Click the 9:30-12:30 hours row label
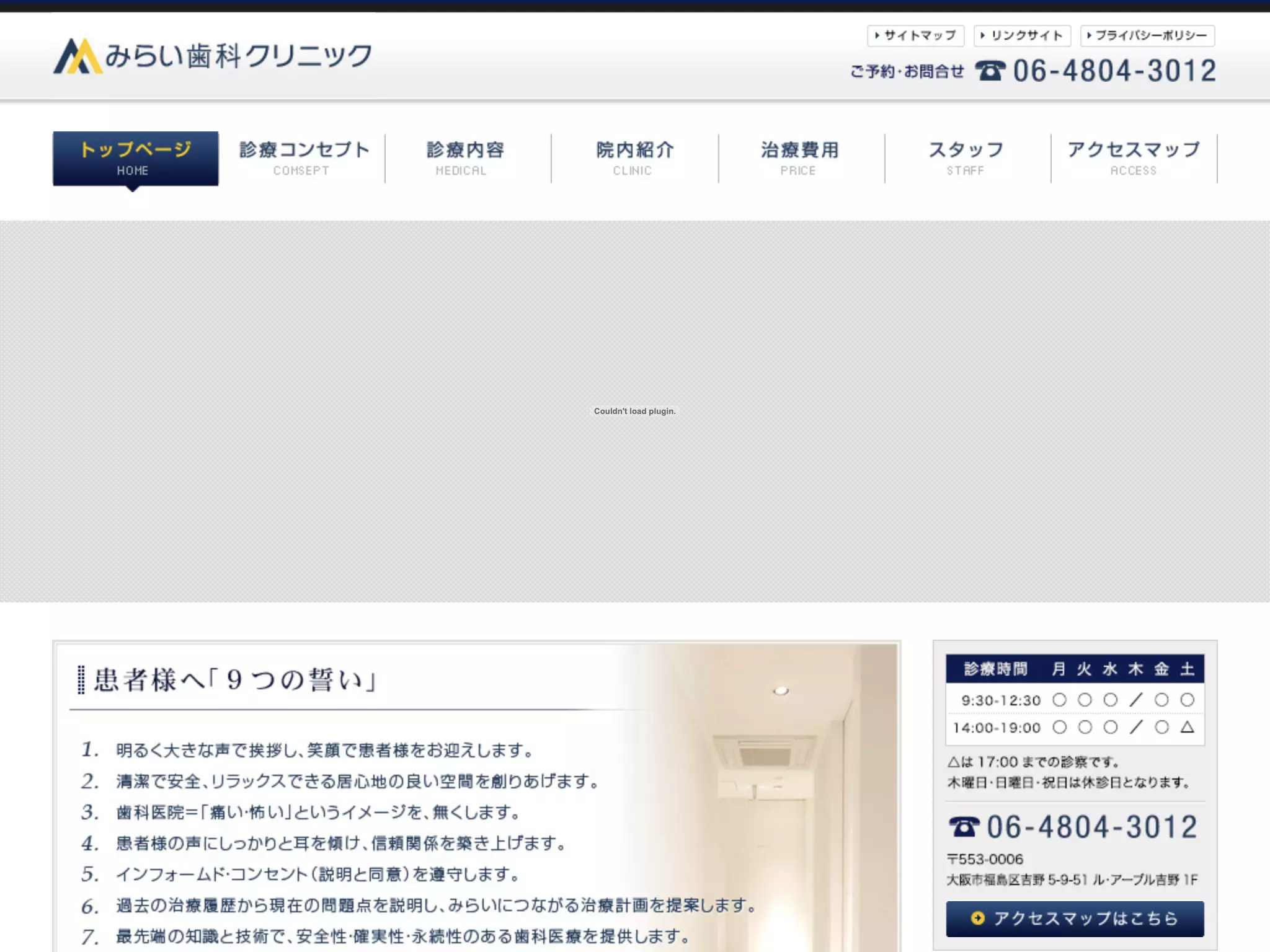This screenshot has height=952, width=1270. pyautogui.click(x=1001, y=700)
